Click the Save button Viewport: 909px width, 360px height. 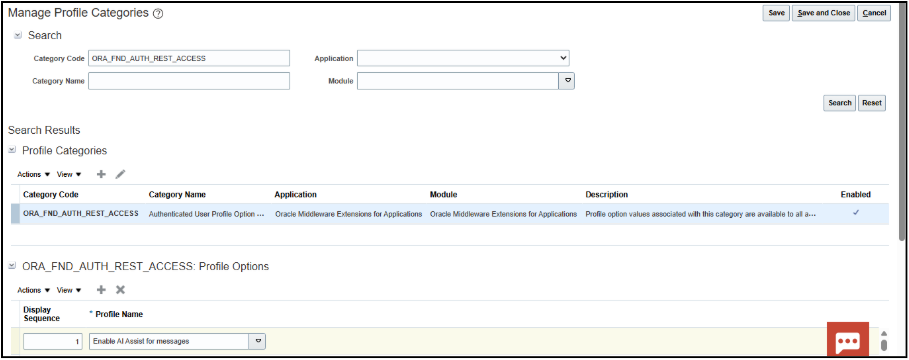click(776, 13)
